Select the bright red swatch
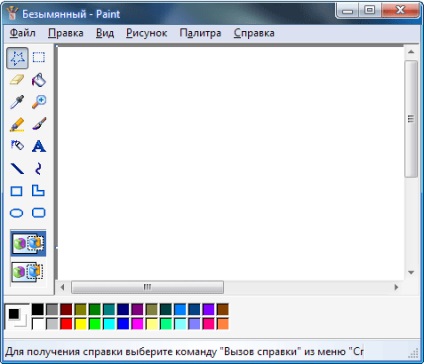The image size is (424, 364). point(66,324)
